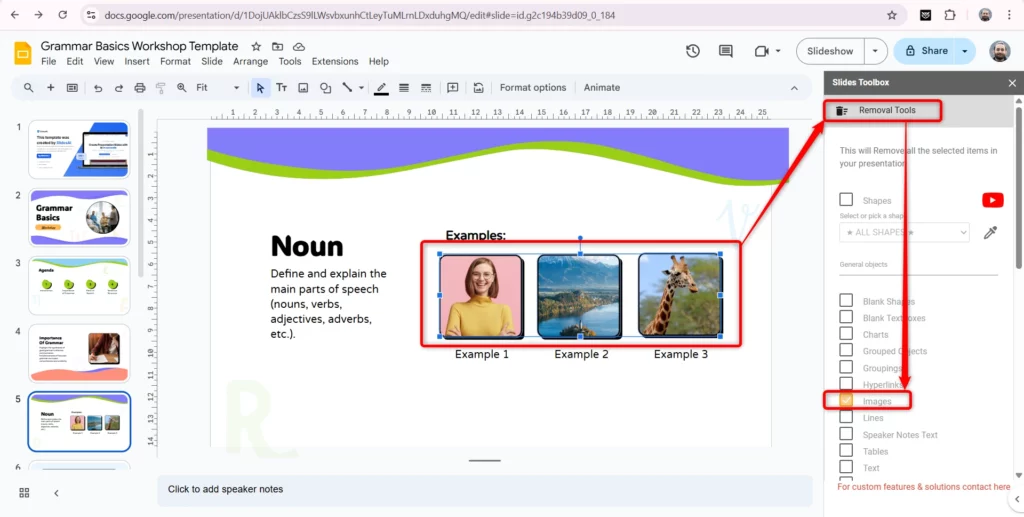Enable the Charts checkbox
Viewport: 1024px width, 517px height.
pos(846,334)
